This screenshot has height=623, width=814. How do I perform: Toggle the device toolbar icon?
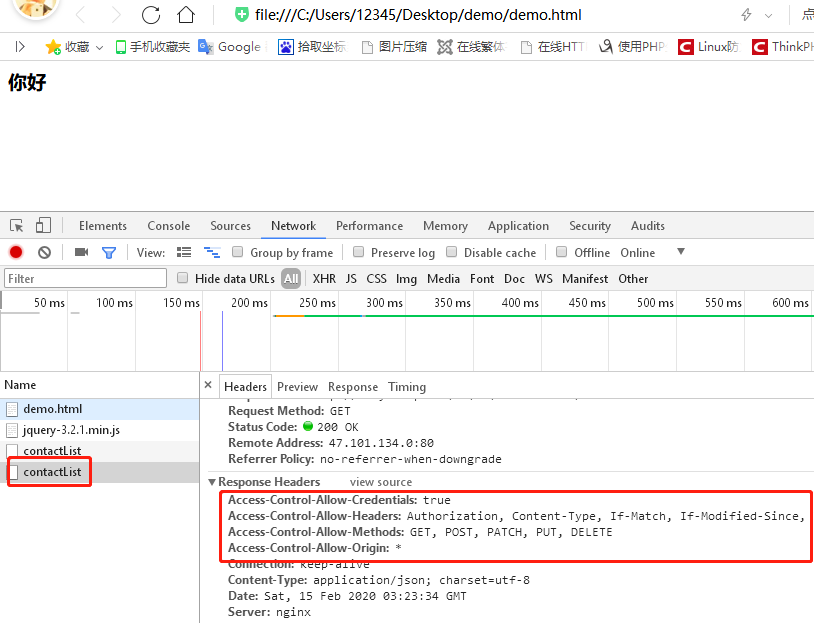40,225
